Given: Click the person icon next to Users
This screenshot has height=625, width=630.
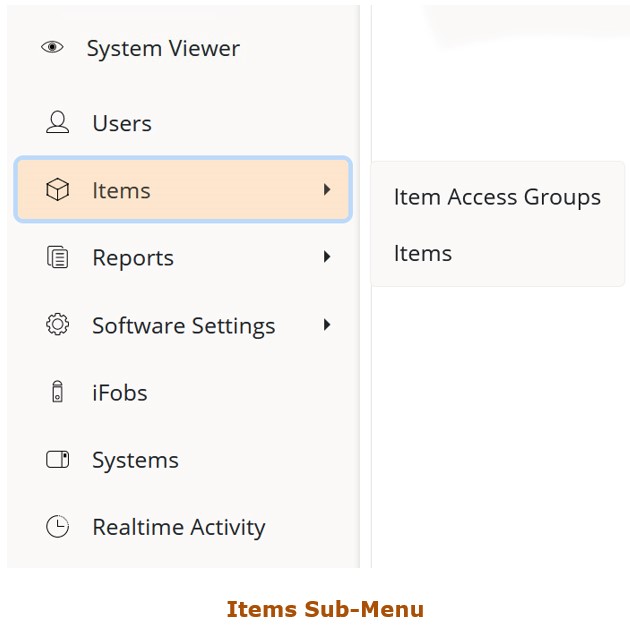Looking at the screenshot, I should tap(58, 123).
